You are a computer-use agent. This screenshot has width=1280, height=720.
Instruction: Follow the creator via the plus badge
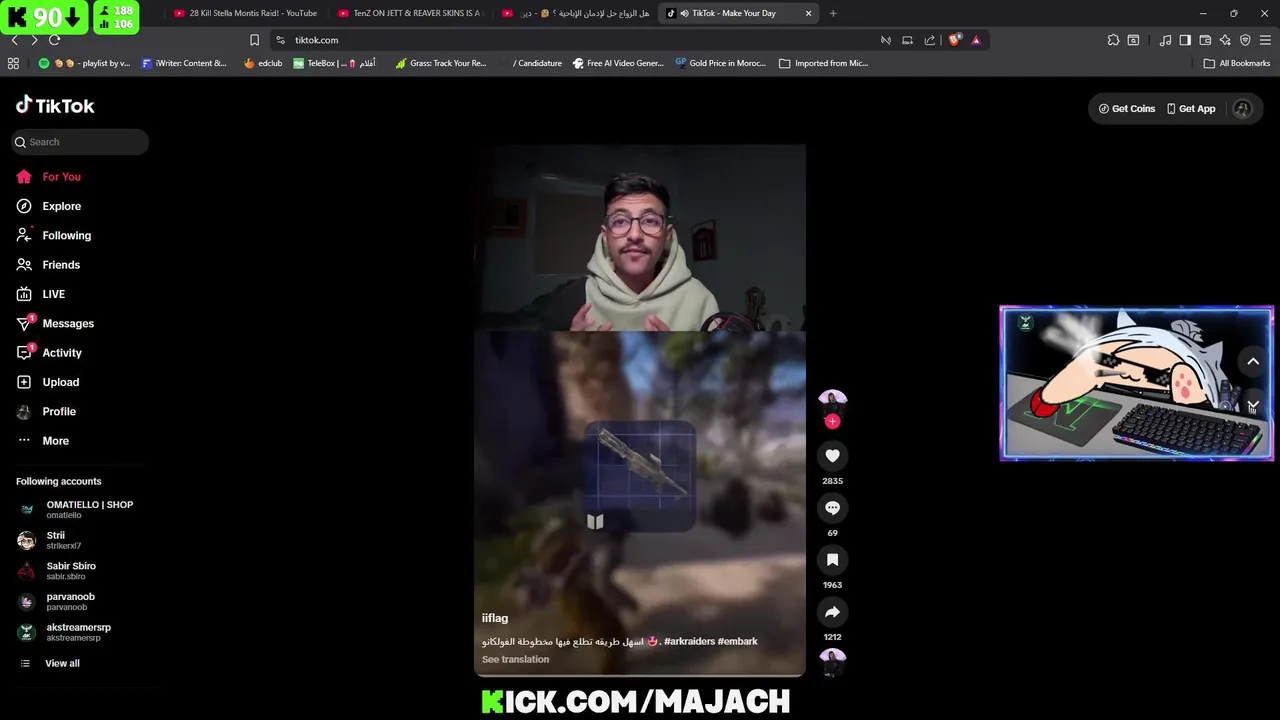click(x=832, y=421)
